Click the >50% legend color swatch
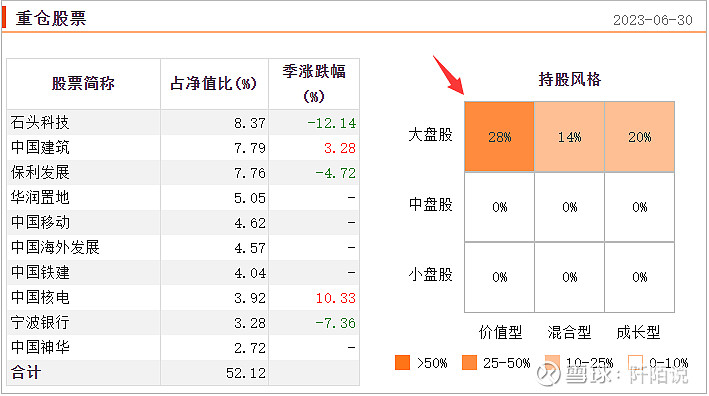The width and height of the screenshot is (709, 396). click(x=402, y=363)
